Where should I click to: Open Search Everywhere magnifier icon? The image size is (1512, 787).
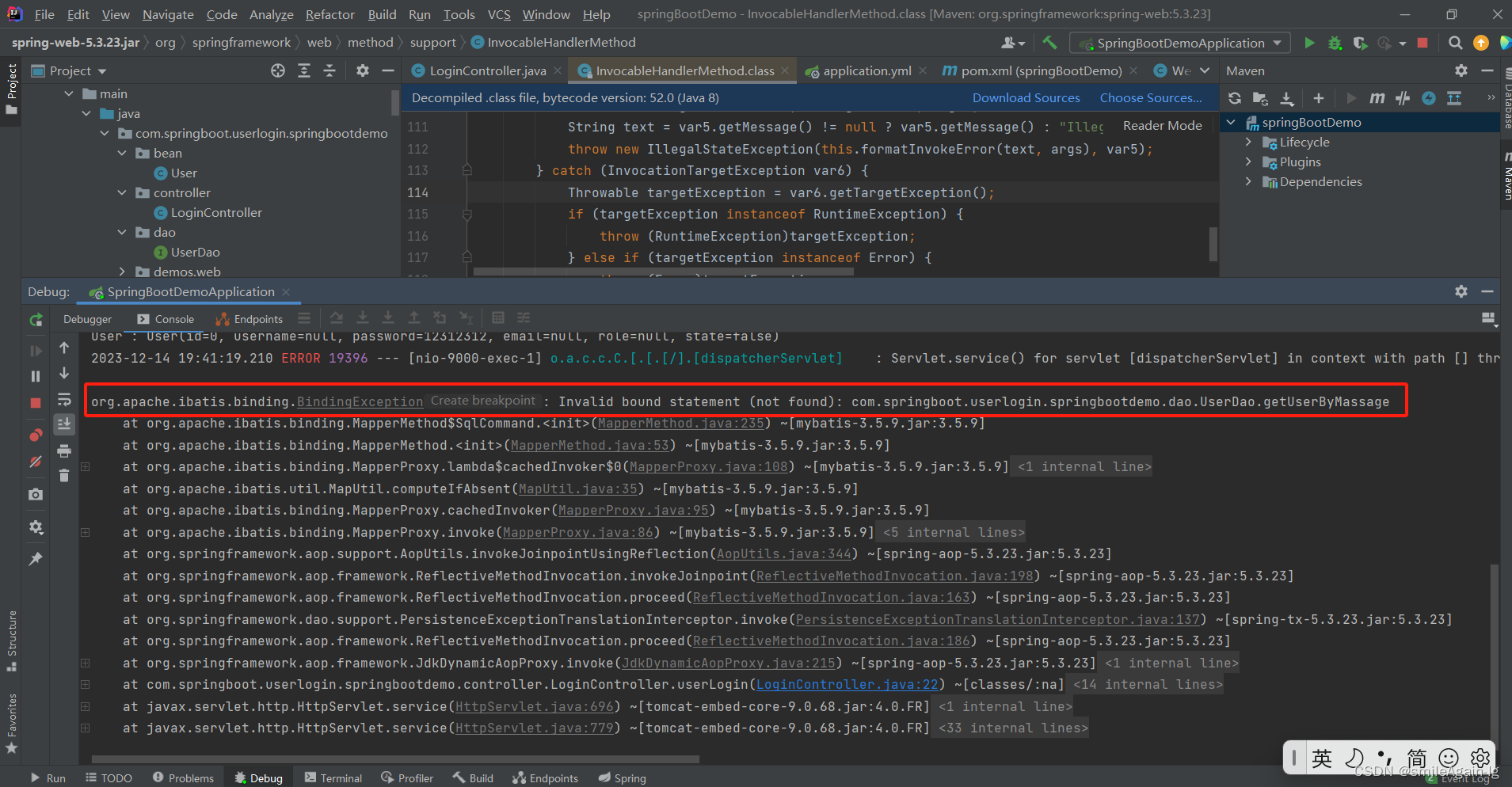point(1455,43)
